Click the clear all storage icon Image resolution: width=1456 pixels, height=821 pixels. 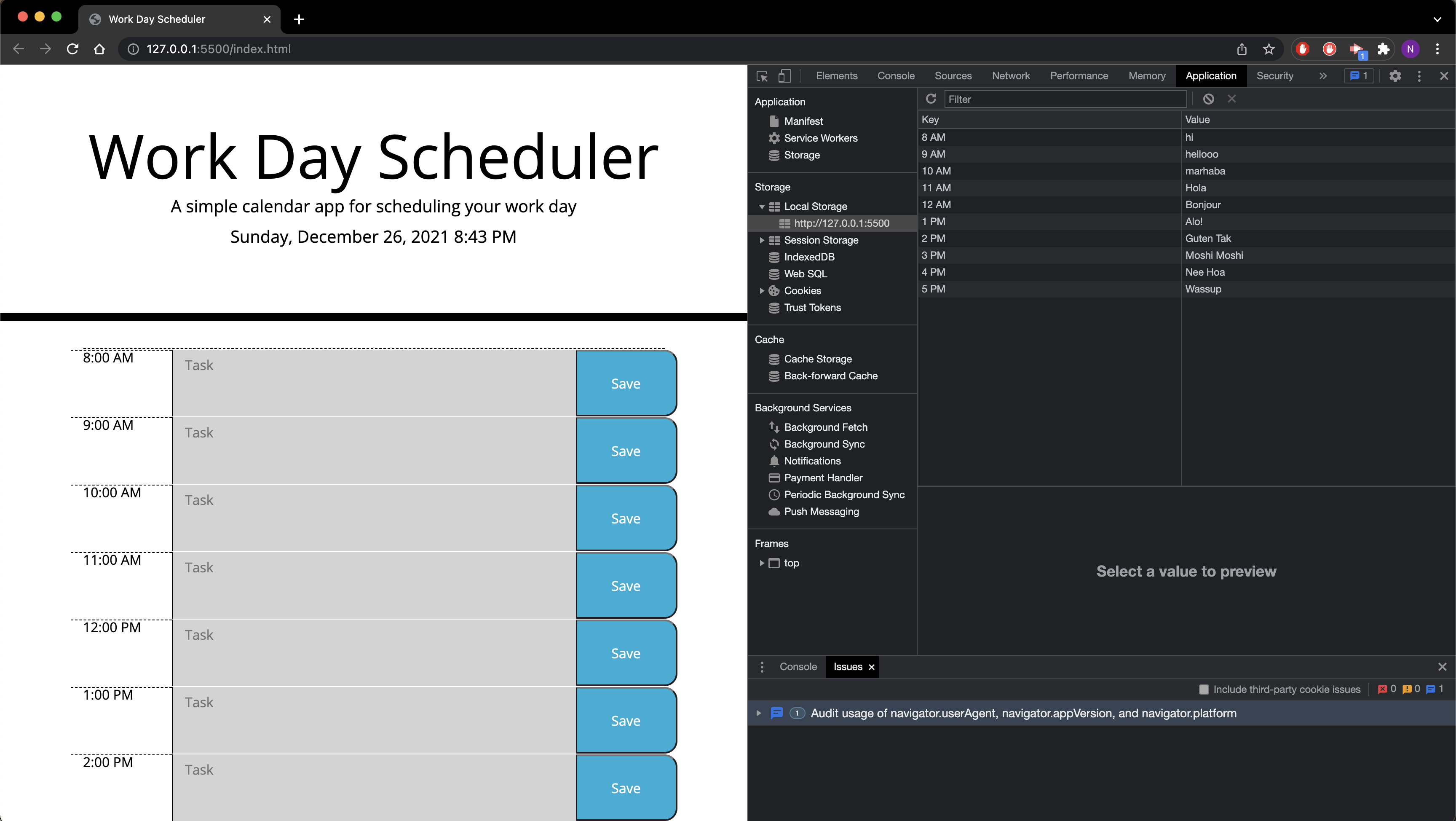coord(1208,99)
